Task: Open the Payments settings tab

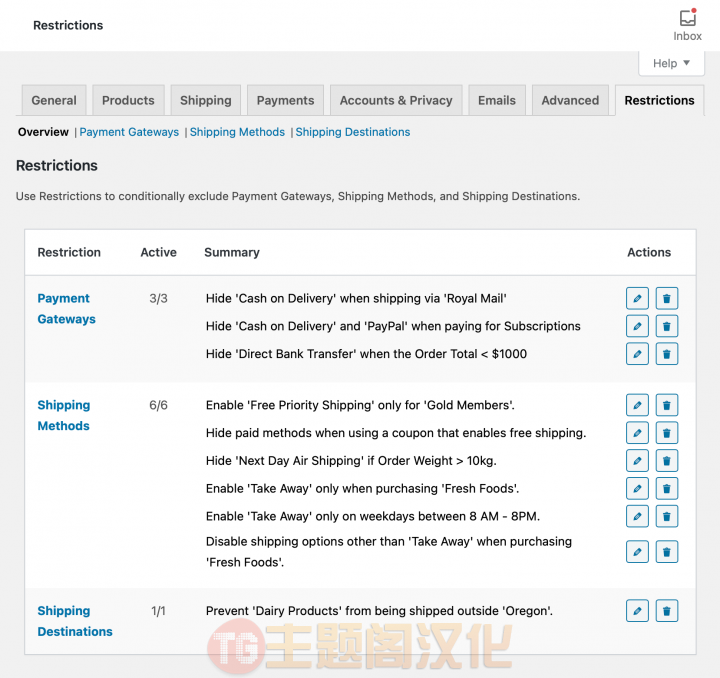Action: [285, 100]
